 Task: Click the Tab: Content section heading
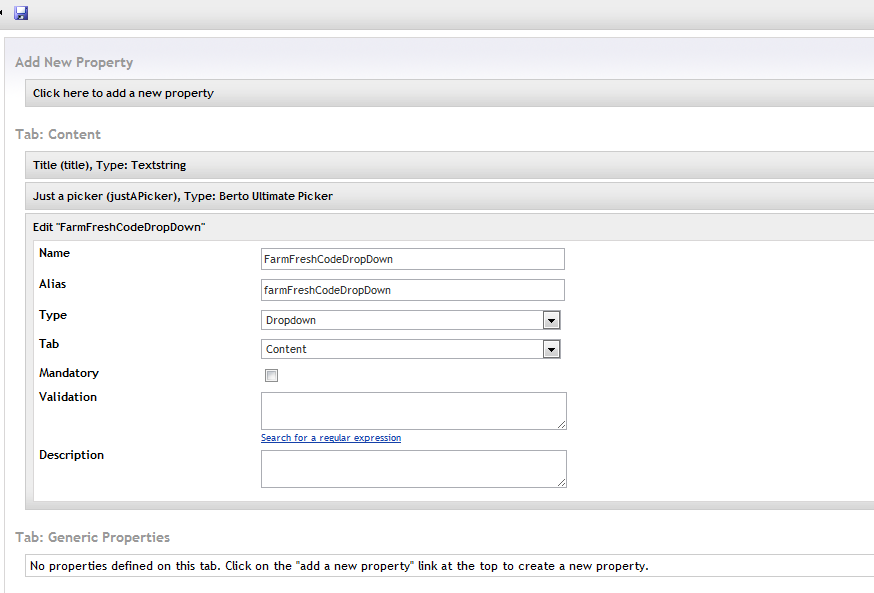click(x=58, y=134)
